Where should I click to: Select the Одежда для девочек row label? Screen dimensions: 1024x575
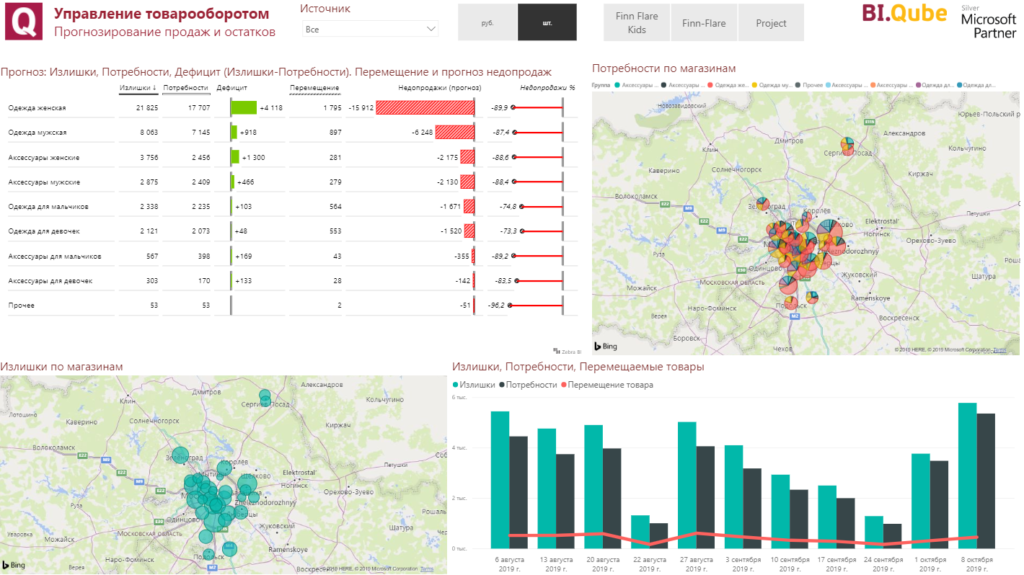44,231
